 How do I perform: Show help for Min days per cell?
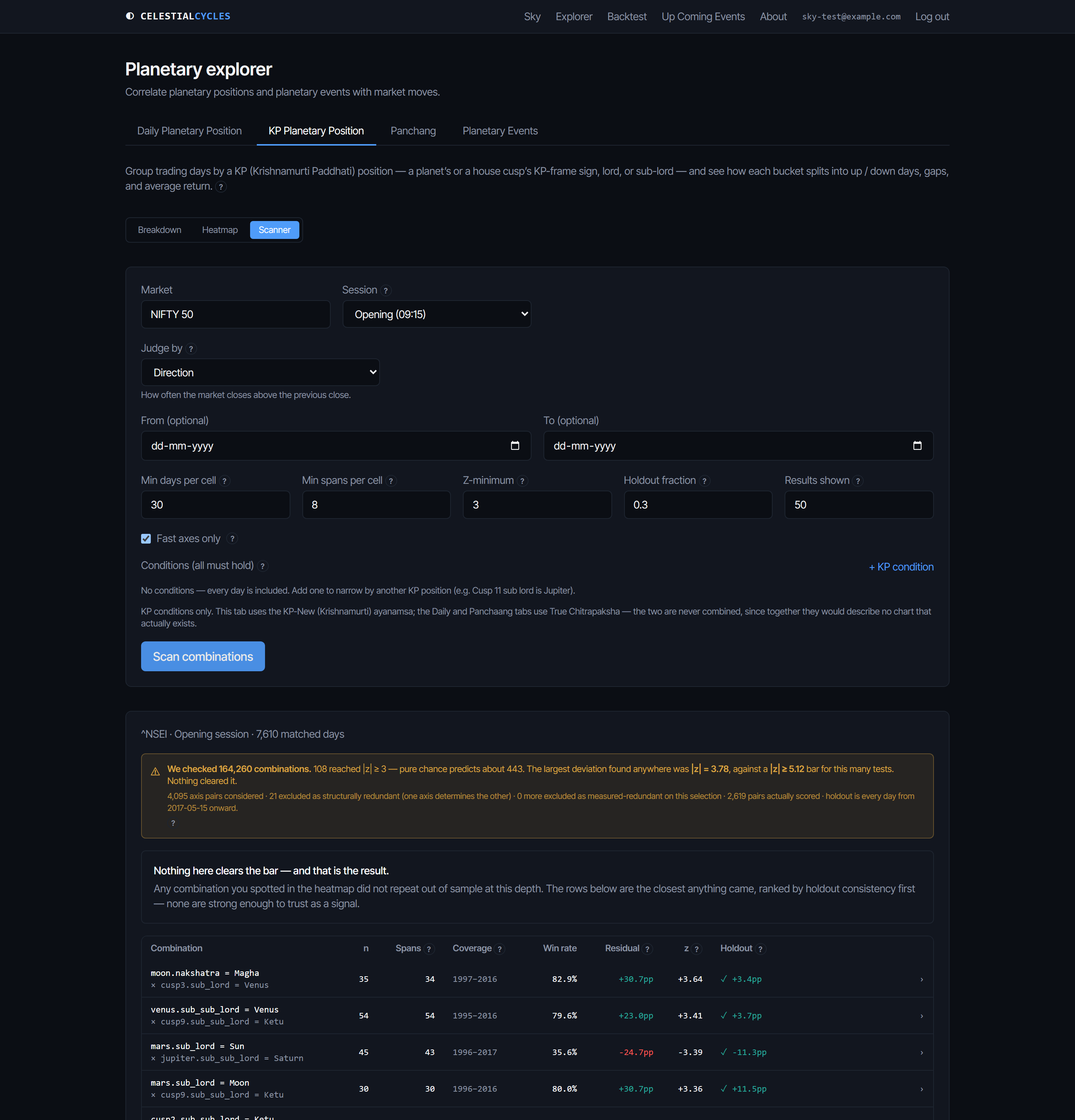tap(224, 481)
